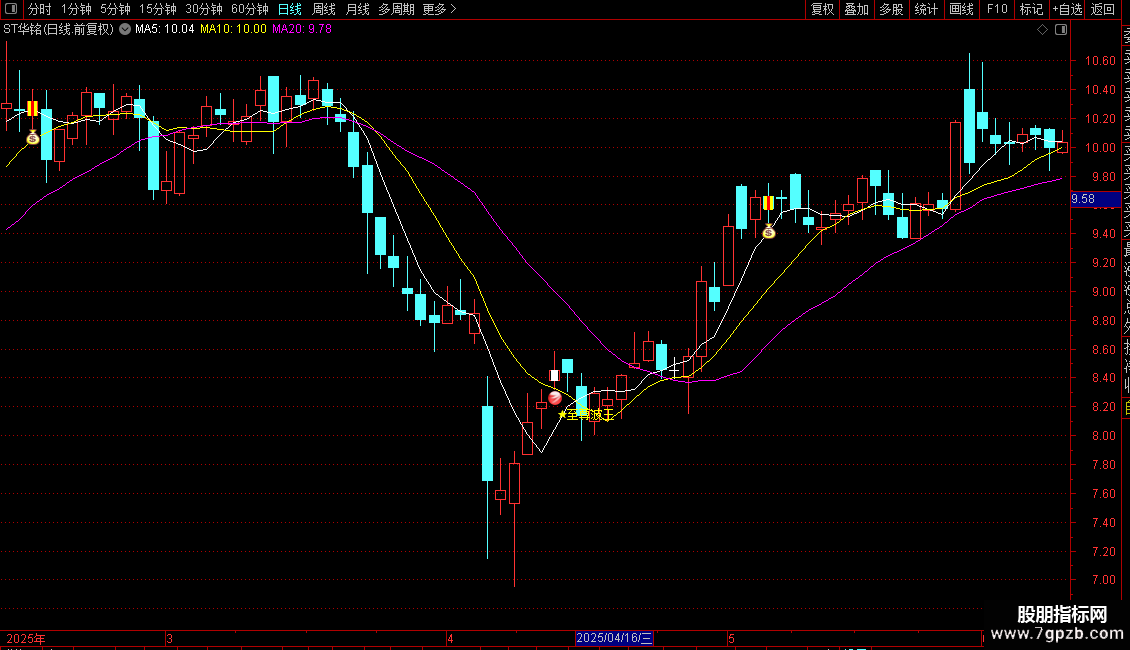Click the MA20: 9.78 indicator label
Screen dimensions: 1130x650
pos(301,29)
